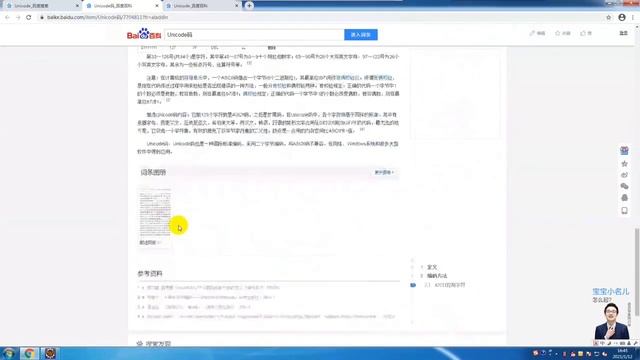Open the fourth reference citation link
The width and height of the screenshot is (640, 360).
click(271, 316)
